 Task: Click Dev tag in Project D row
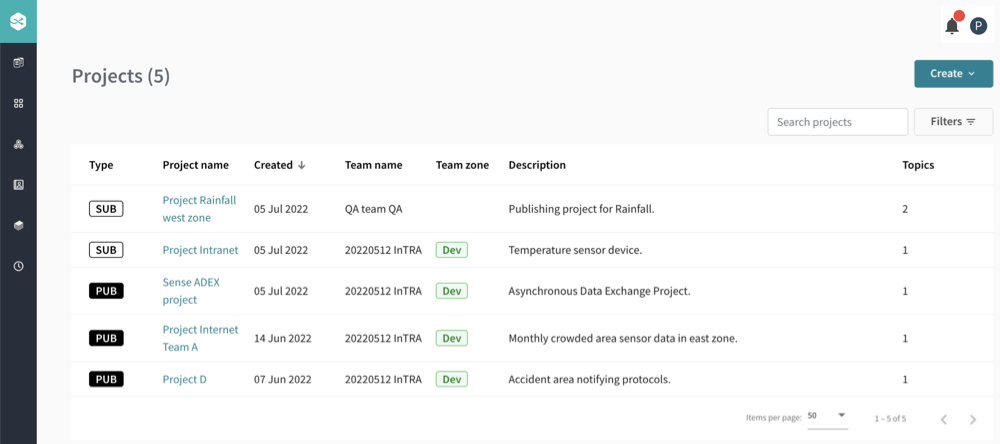pyautogui.click(x=452, y=379)
